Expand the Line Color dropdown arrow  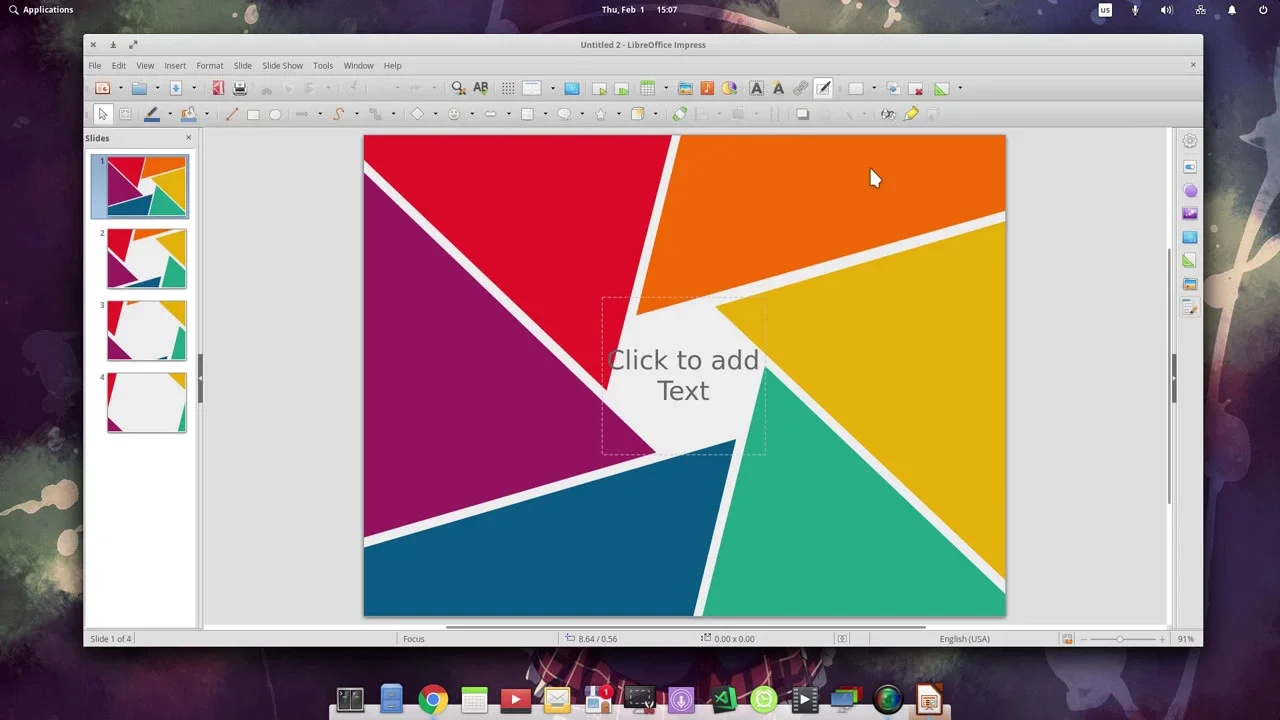tap(169, 115)
